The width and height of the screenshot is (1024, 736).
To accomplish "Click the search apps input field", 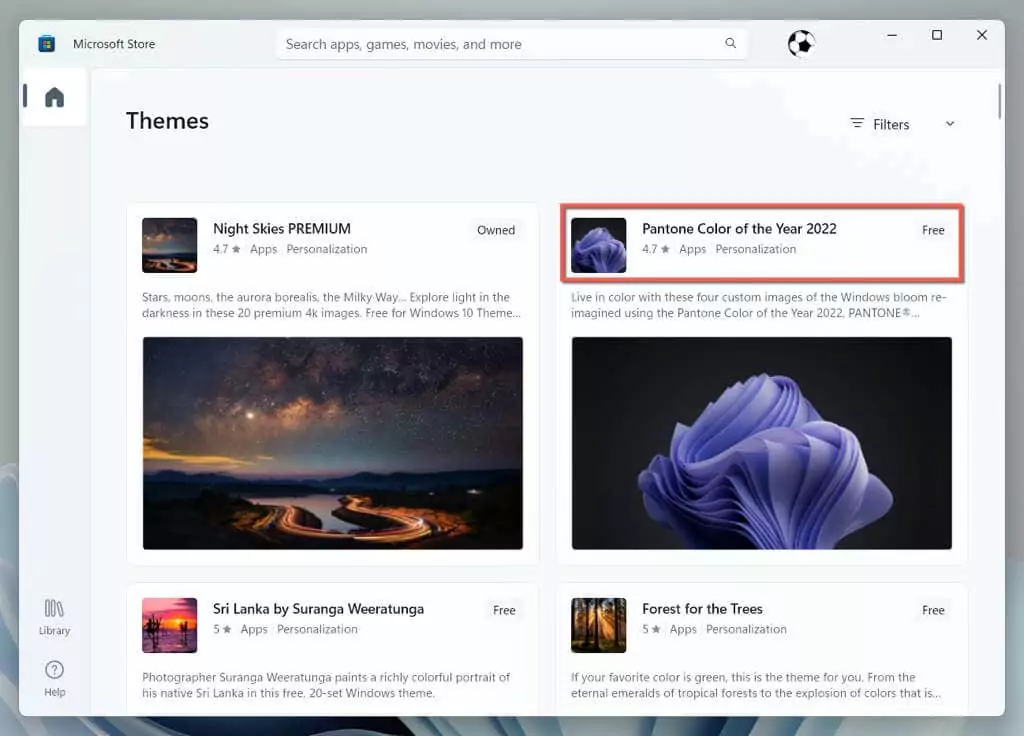I will [x=500, y=44].
